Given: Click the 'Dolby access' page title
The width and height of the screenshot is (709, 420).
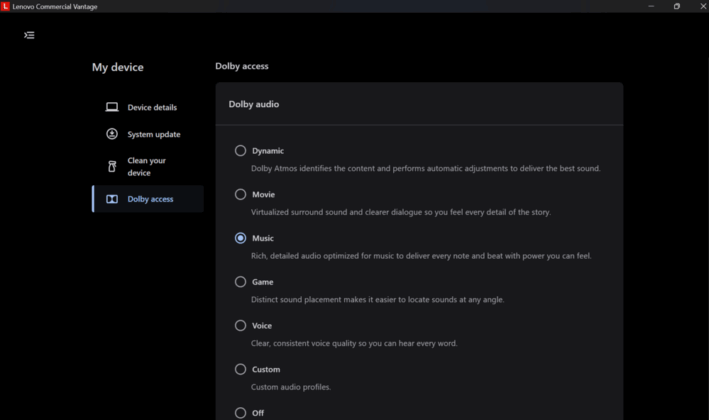Looking at the screenshot, I should click(x=242, y=66).
